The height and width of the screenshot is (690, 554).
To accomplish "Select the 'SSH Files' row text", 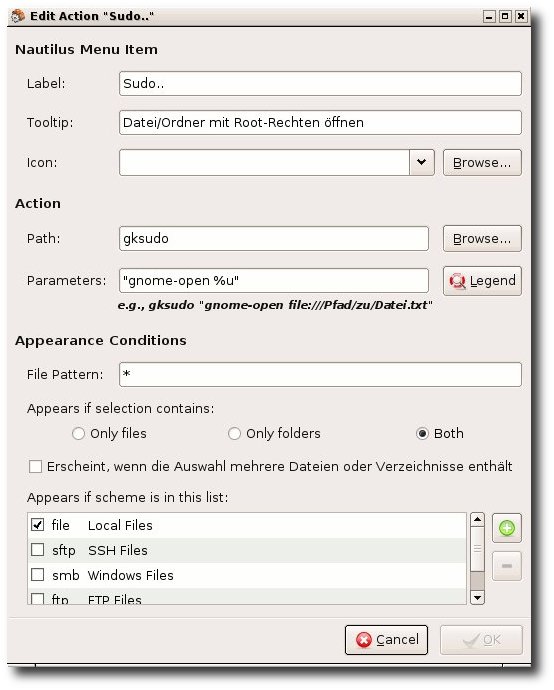I will point(117,550).
